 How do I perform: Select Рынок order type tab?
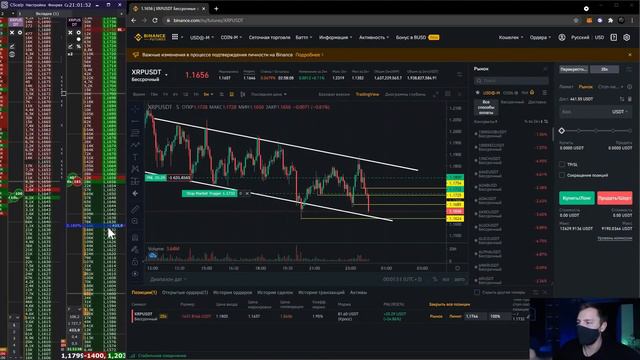pos(585,87)
